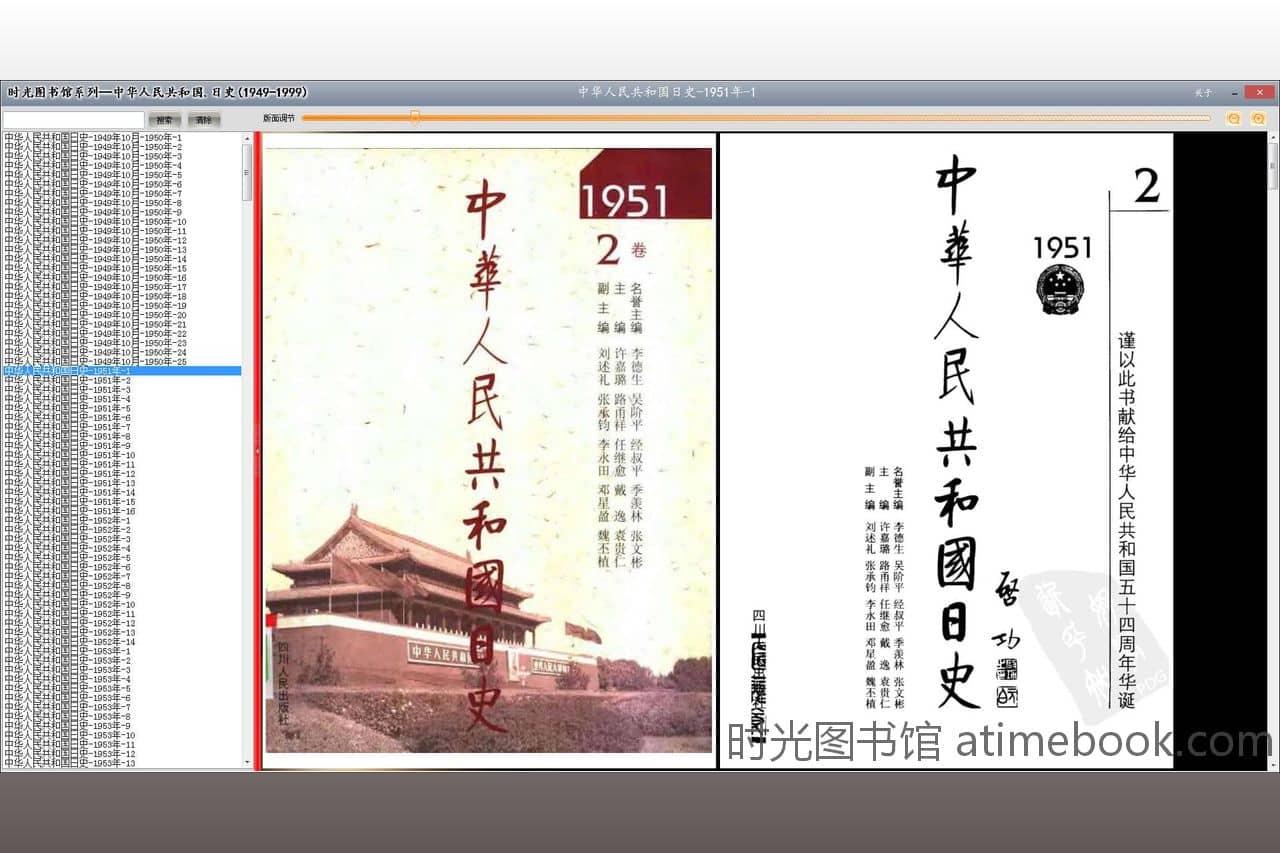Click the zoom out magnifier icon
Image resolution: width=1280 pixels, height=853 pixels.
(1233, 118)
